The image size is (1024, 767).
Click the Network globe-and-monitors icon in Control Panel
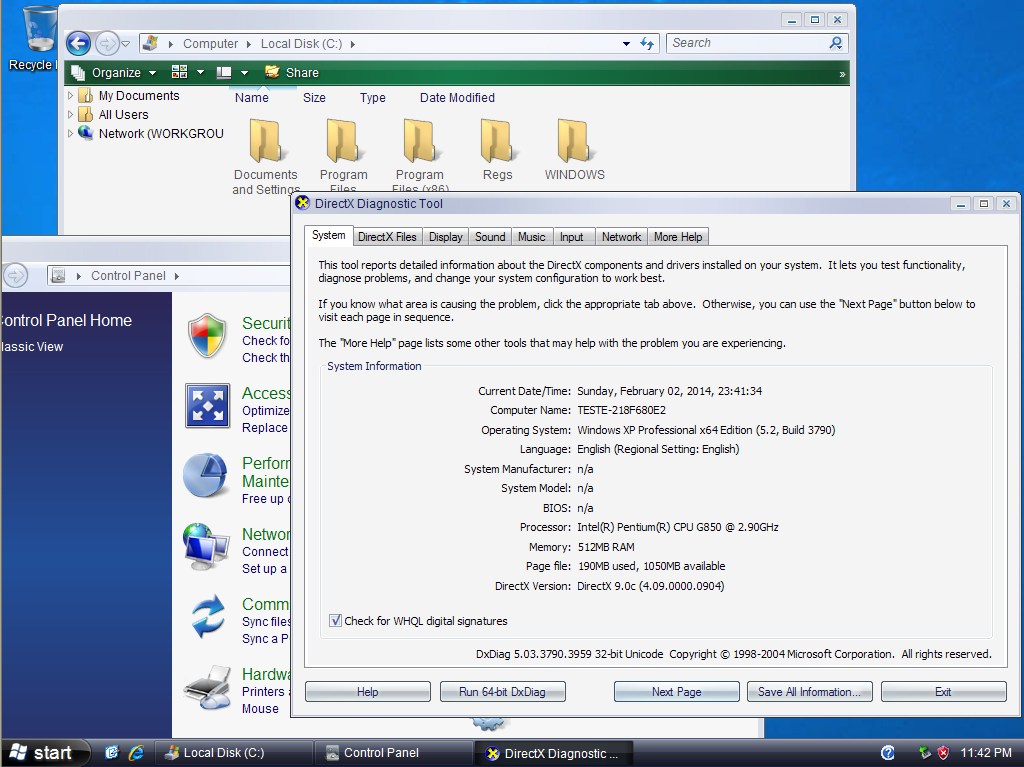206,547
